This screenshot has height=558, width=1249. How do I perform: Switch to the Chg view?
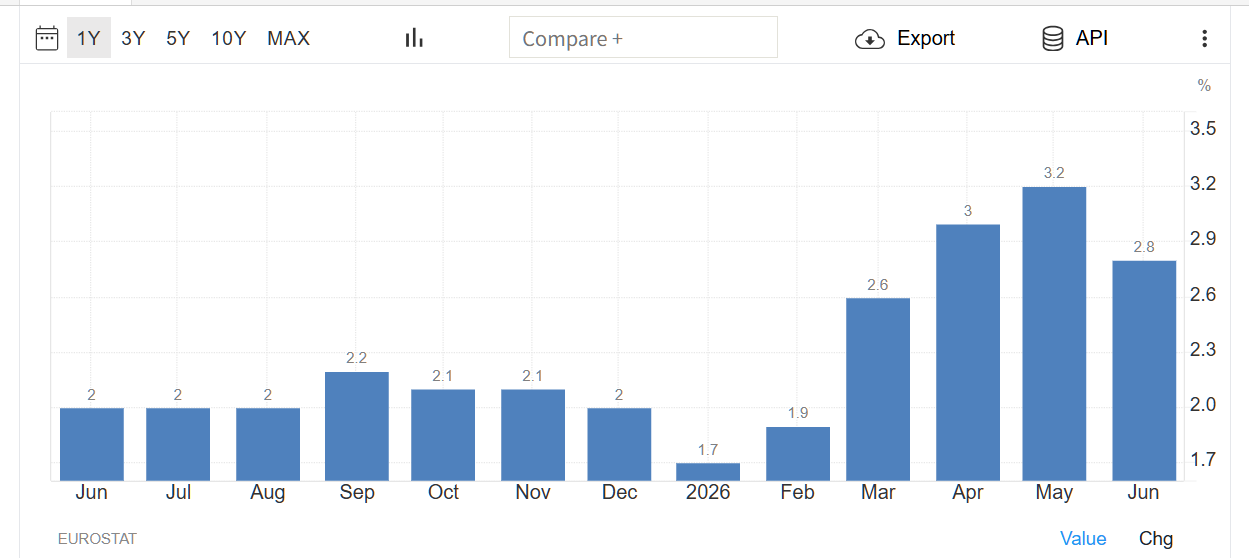pyautogui.click(x=1156, y=538)
